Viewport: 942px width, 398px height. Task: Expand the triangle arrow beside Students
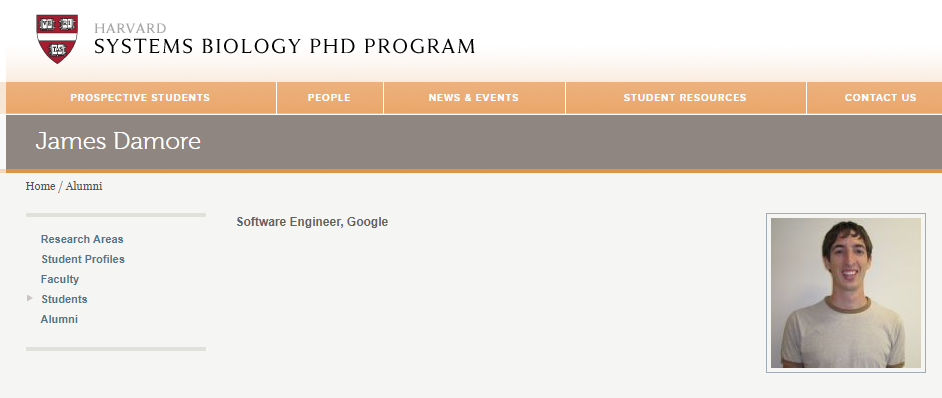click(30, 298)
